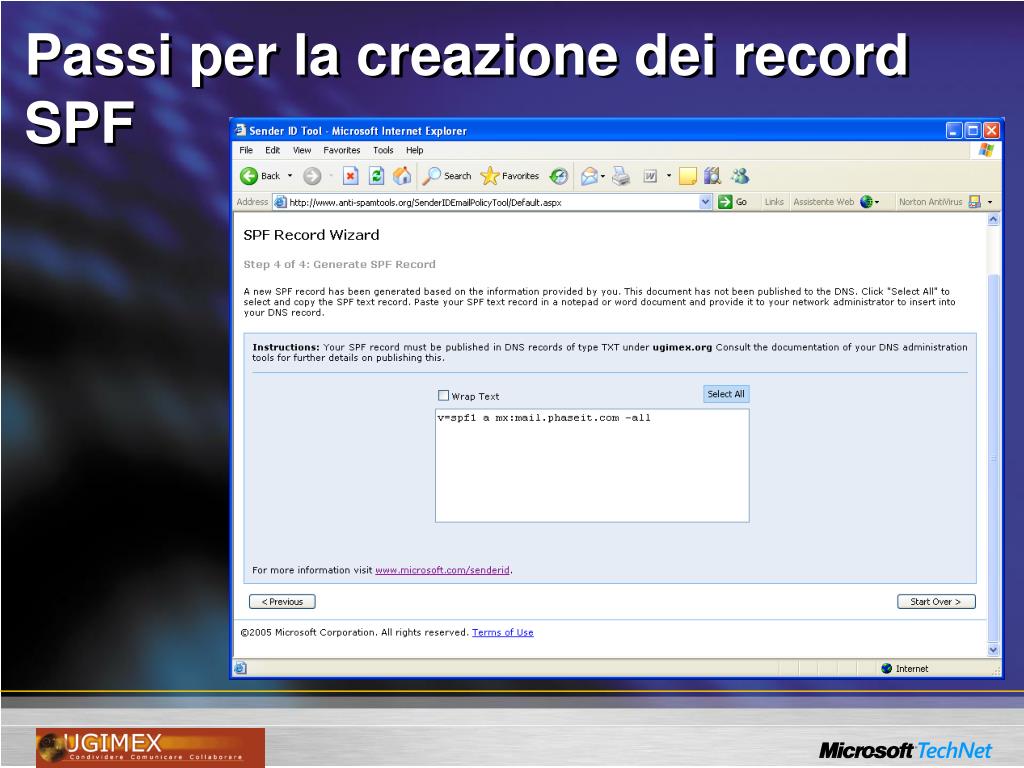Expand the Mail dropdown arrow
1024x768 pixels.
(x=603, y=176)
